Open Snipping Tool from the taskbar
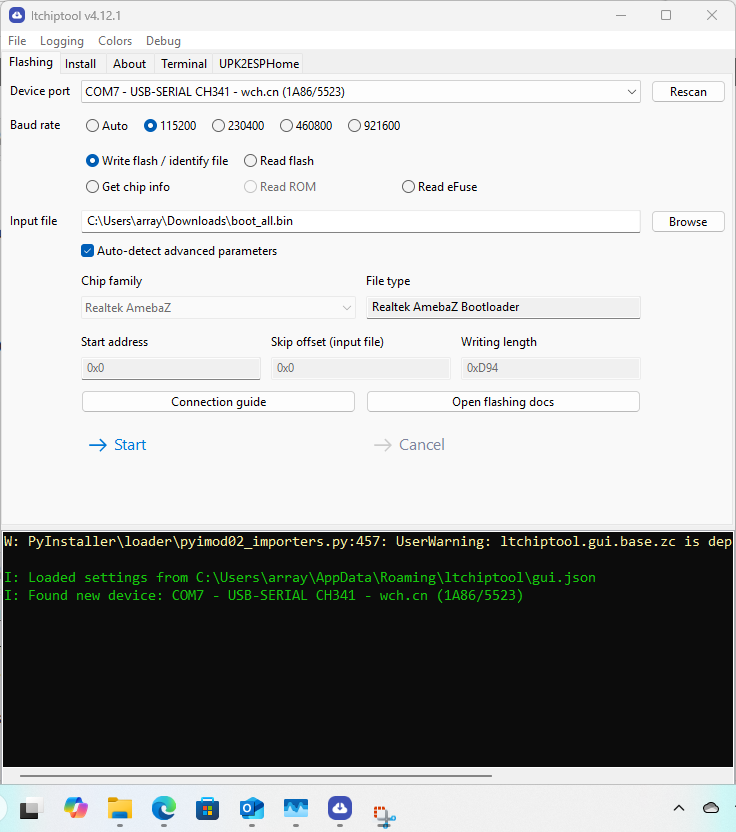This screenshot has height=832, width=736. [x=384, y=815]
